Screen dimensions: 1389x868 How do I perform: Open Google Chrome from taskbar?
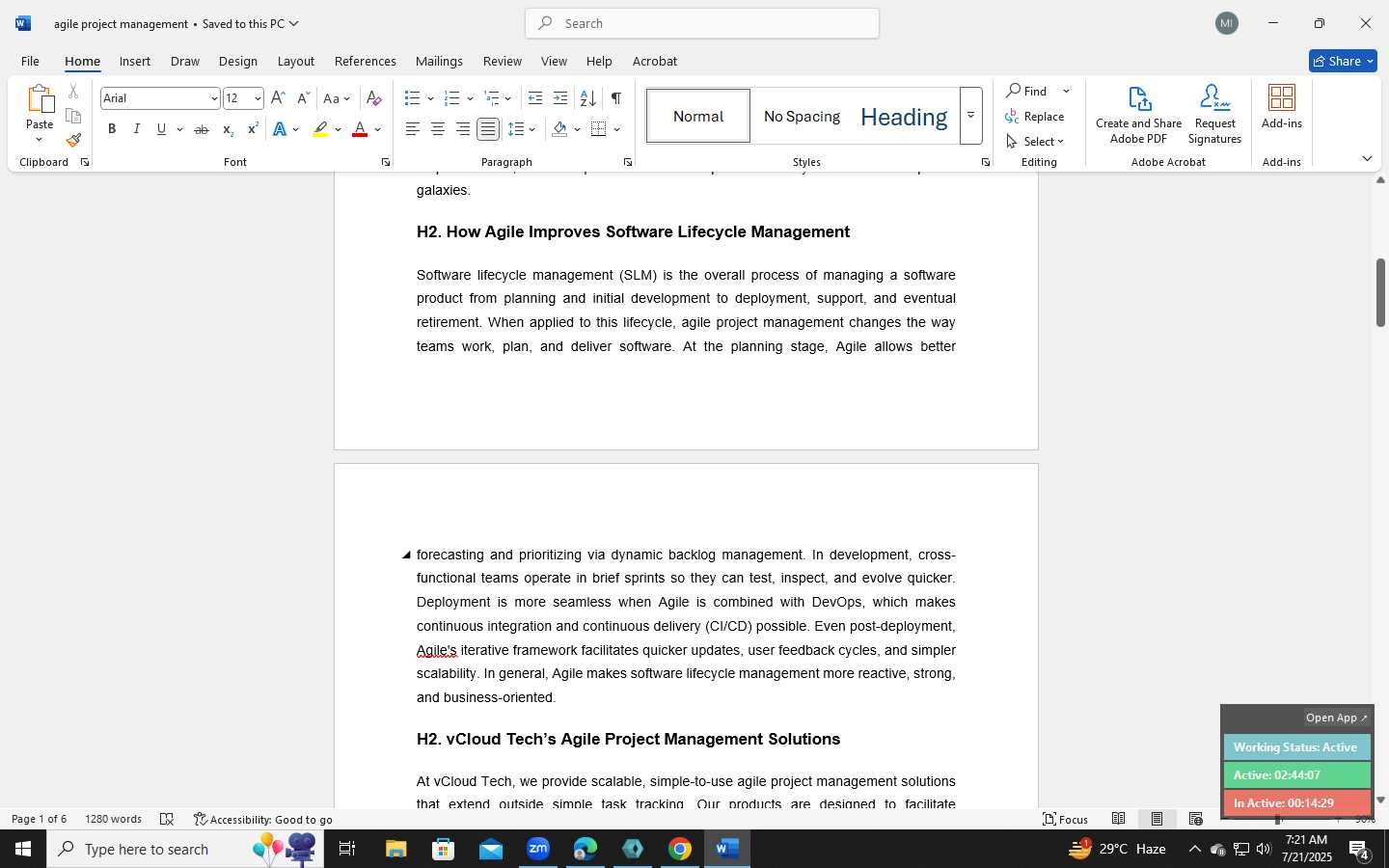[680, 849]
